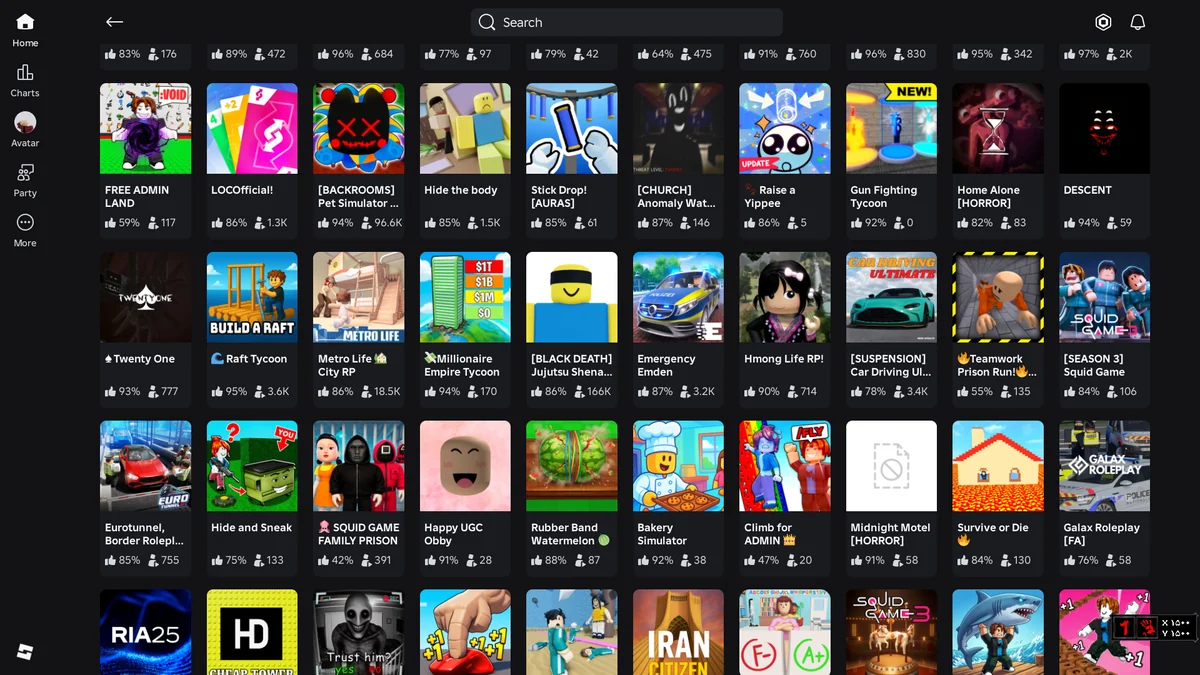Image resolution: width=1200 pixels, height=675 pixels.
Task: Open the Eurotunnel, Border Roleplay thumbnail
Action: 145,466
